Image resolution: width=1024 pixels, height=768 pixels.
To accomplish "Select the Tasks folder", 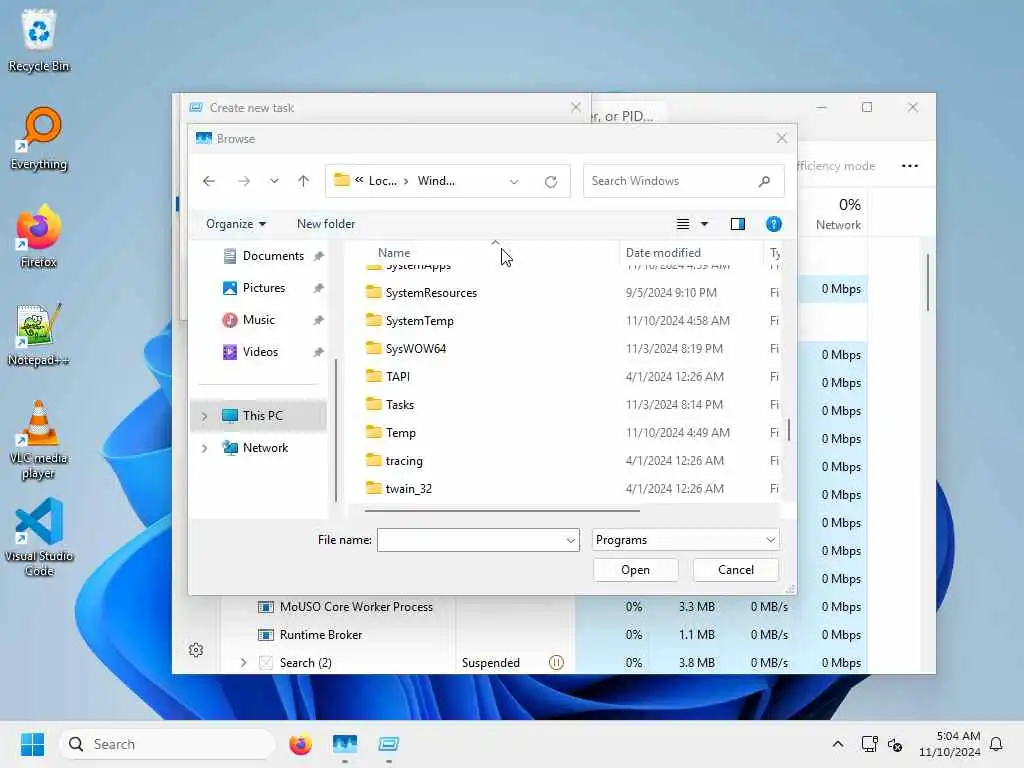I will pyautogui.click(x=400, y=406).
